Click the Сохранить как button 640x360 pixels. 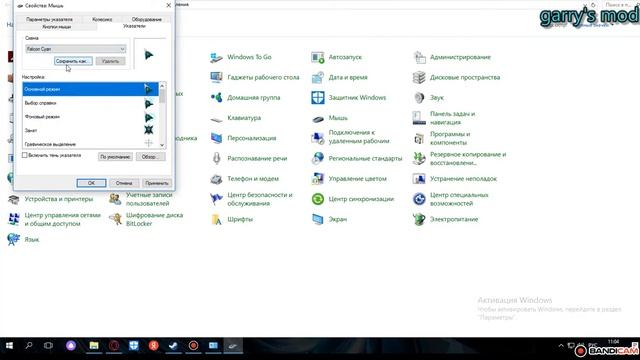click(73, 61)
